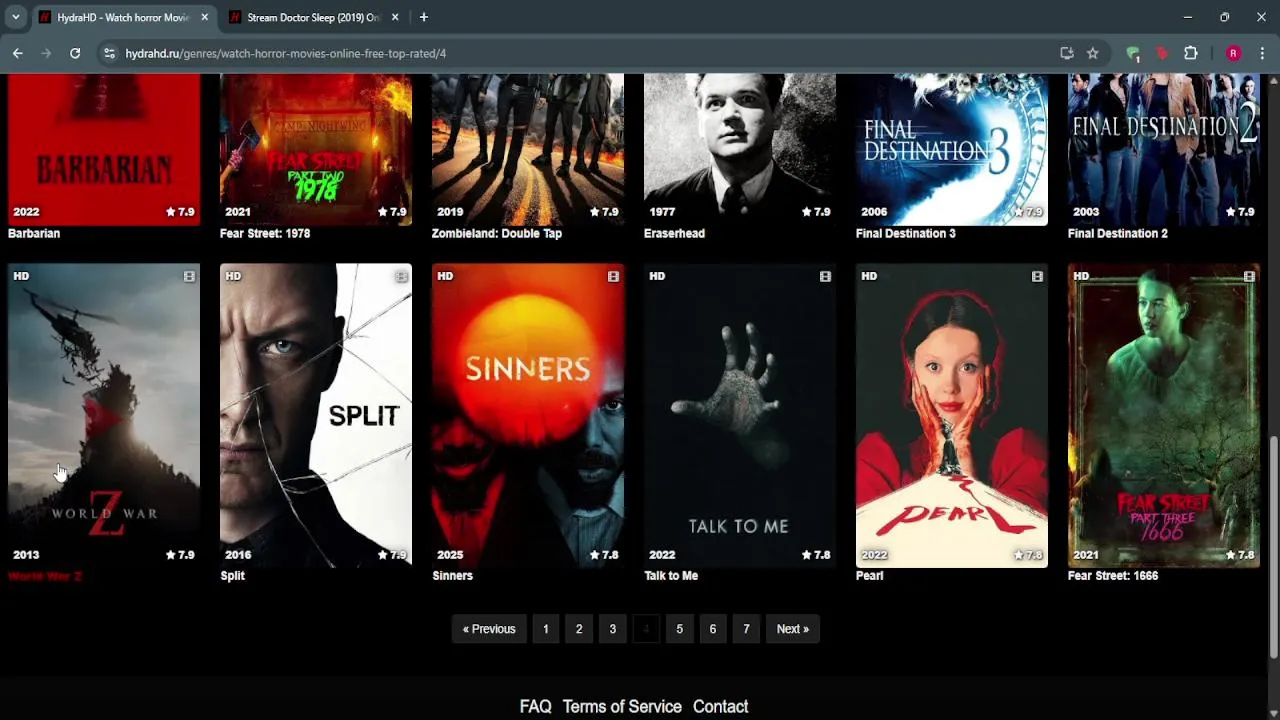Close the HydraHD tab
The width and height of the screenshot is (1280, 720).
(205, 17)
